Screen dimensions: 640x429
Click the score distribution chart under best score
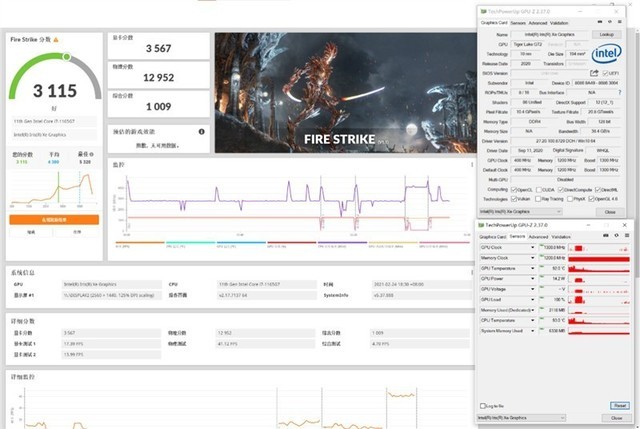click(54, 189)
